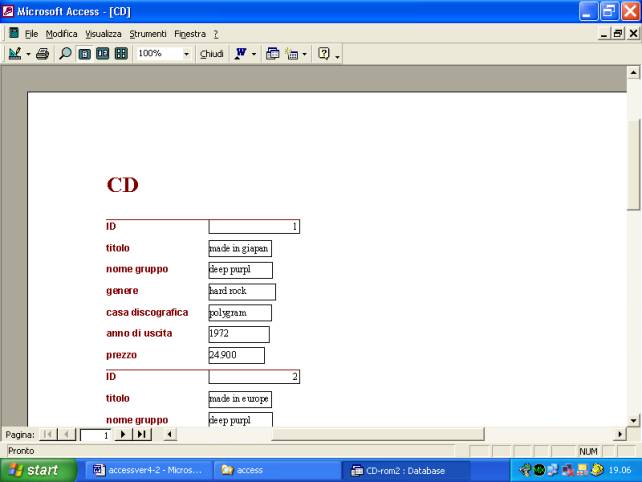Open the ? help menu
This screenshot has width=642, height=482.
point(216,34)
